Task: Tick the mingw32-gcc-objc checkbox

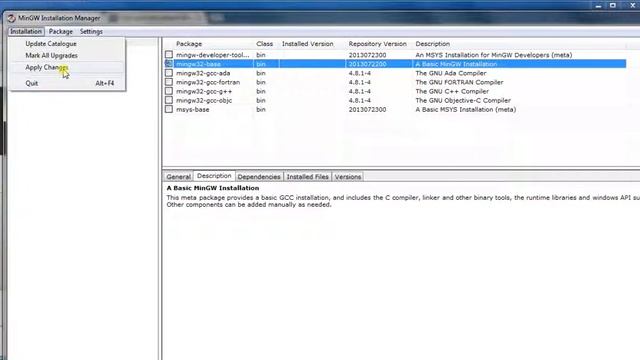Action: pos(169,100)
